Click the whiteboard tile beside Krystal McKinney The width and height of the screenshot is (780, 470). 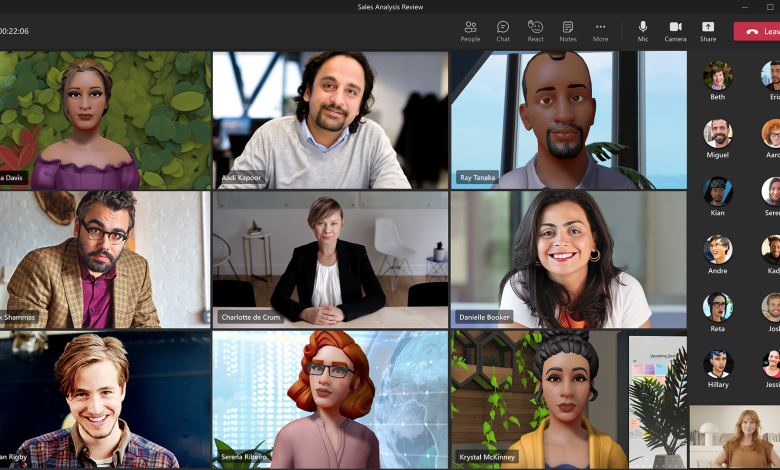tap(658, 402)
